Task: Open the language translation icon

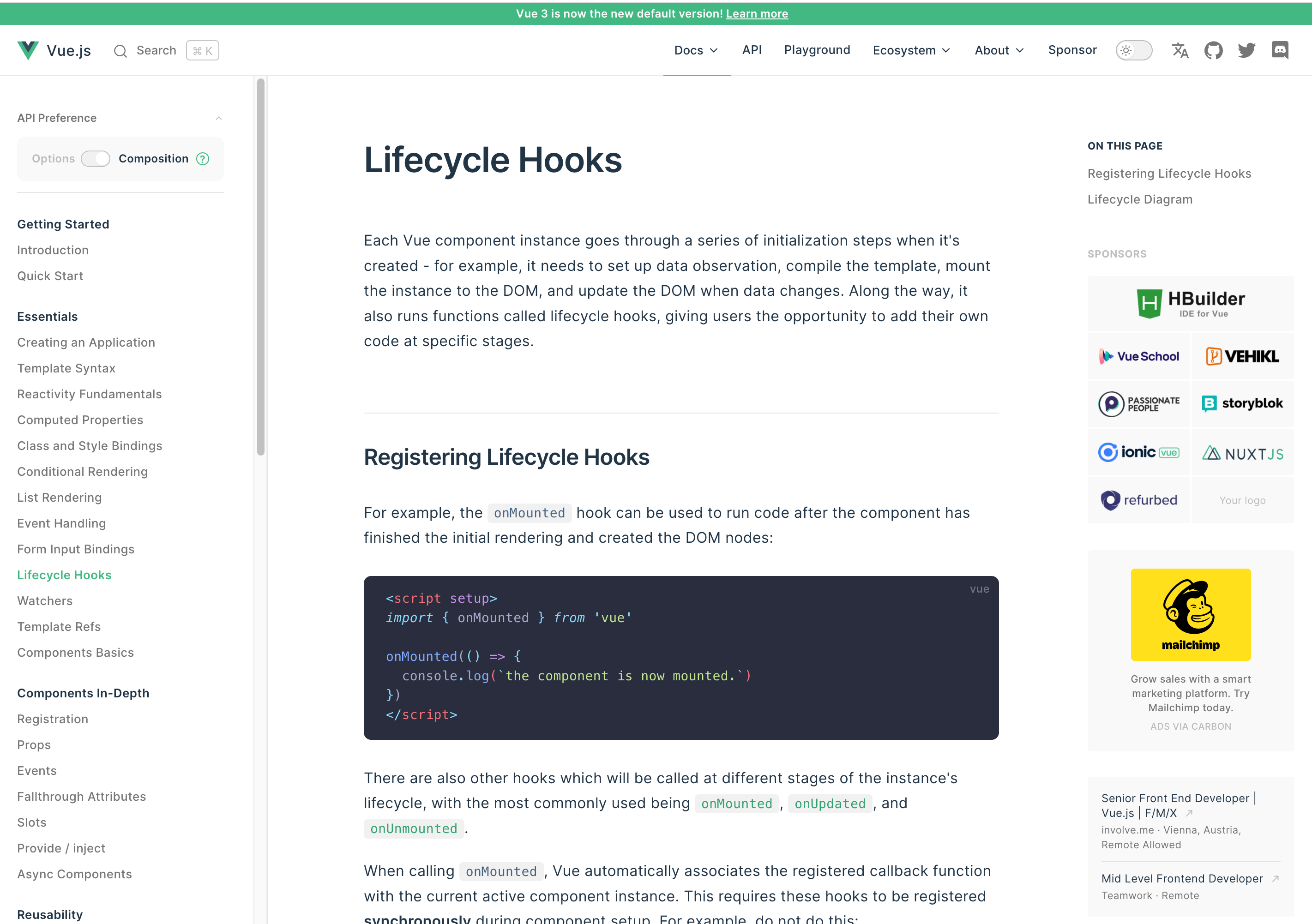Action: (1180, 50)
